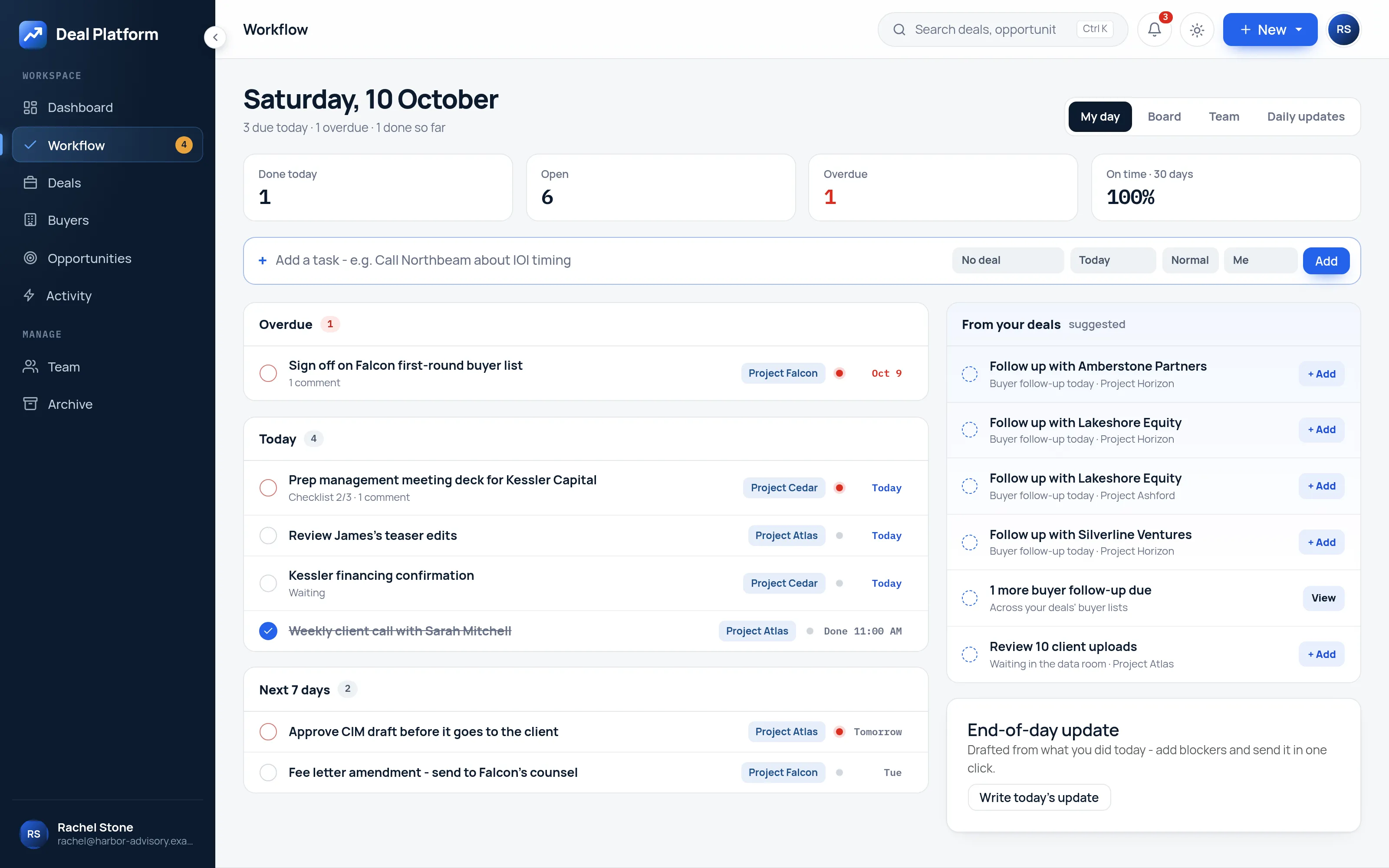Screen dimensions: 1389x868
Task: Open Opportunities in the sidebar
Action: 107,258
